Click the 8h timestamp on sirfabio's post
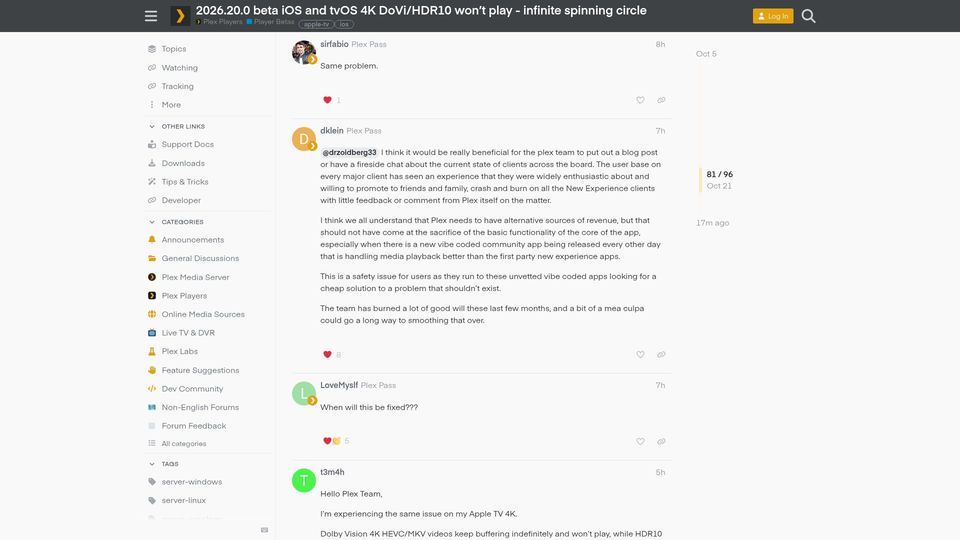 click(x=660, y=44)
